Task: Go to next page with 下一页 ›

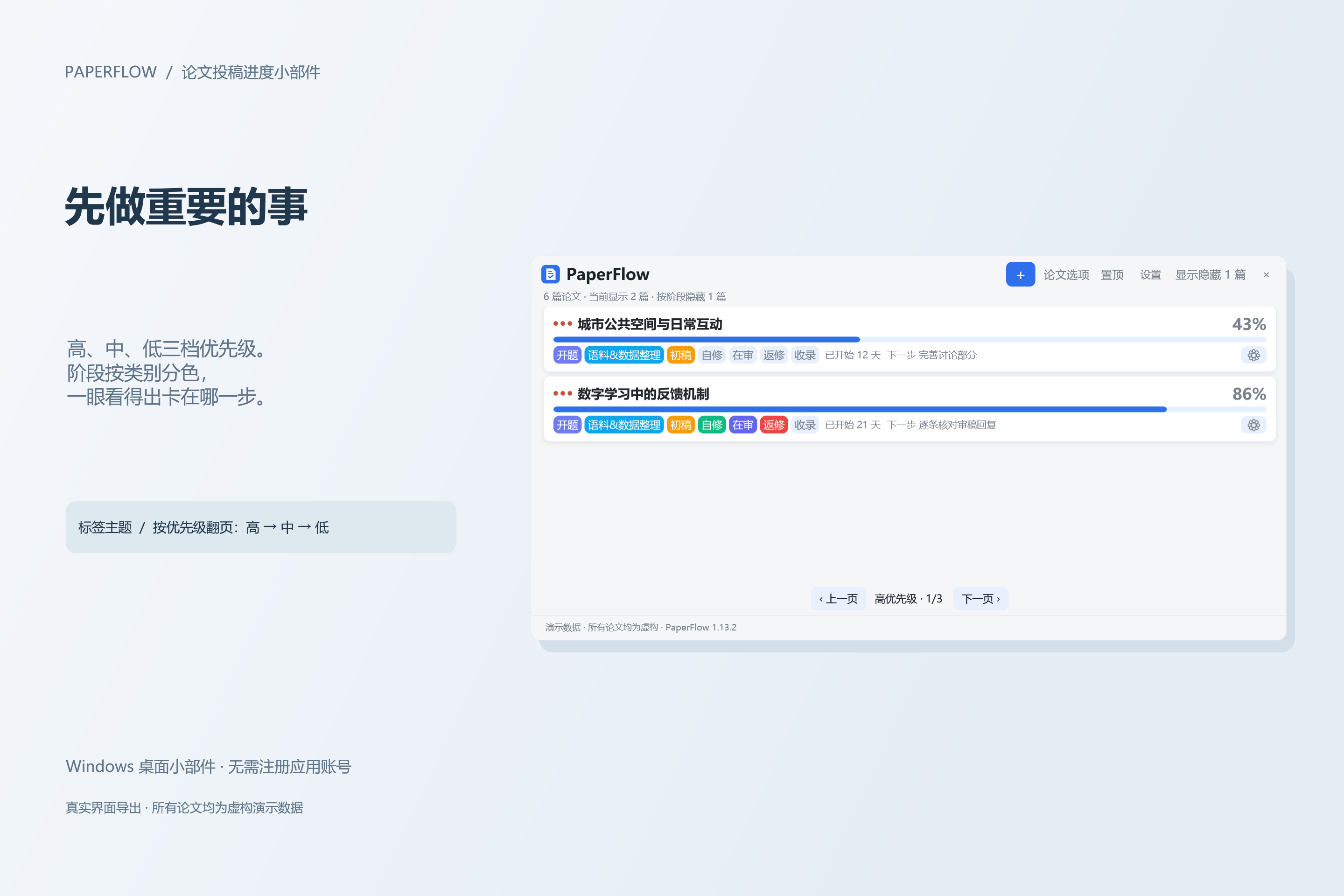Action: coord(980,599)
